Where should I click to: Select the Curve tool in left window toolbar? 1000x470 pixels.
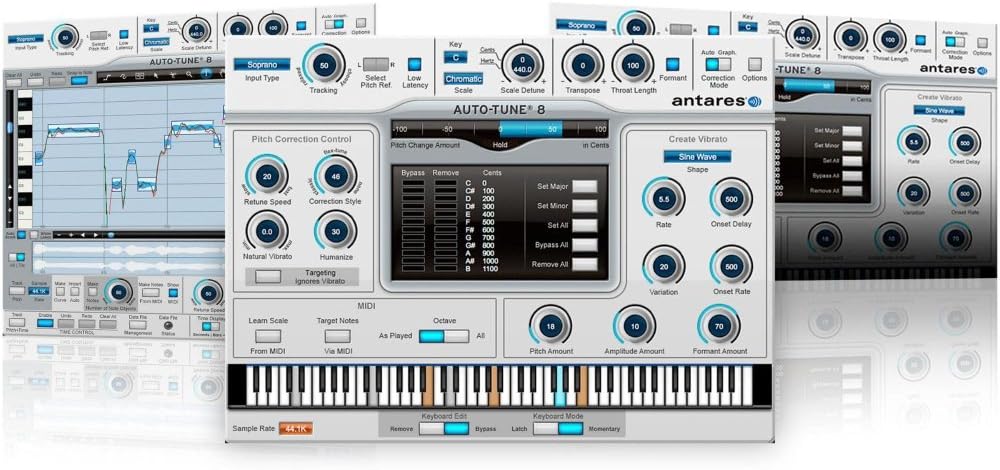[123, 76]
